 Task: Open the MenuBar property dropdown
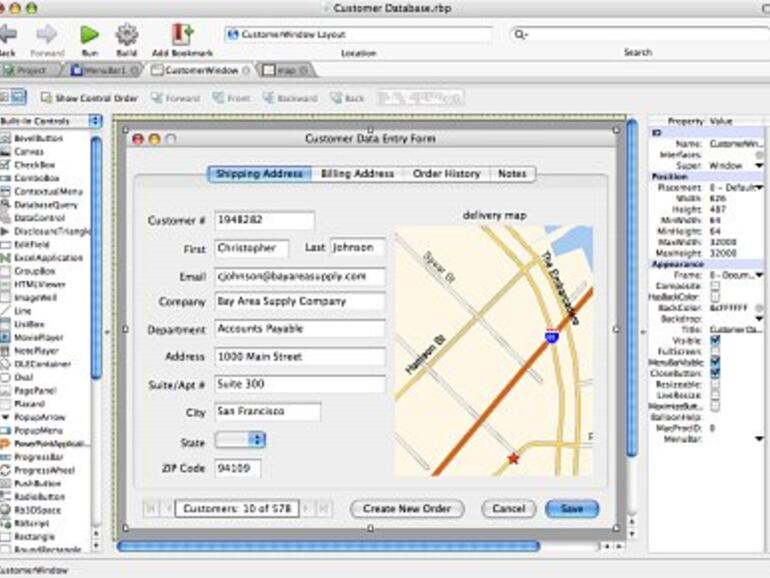coord(759,439)
